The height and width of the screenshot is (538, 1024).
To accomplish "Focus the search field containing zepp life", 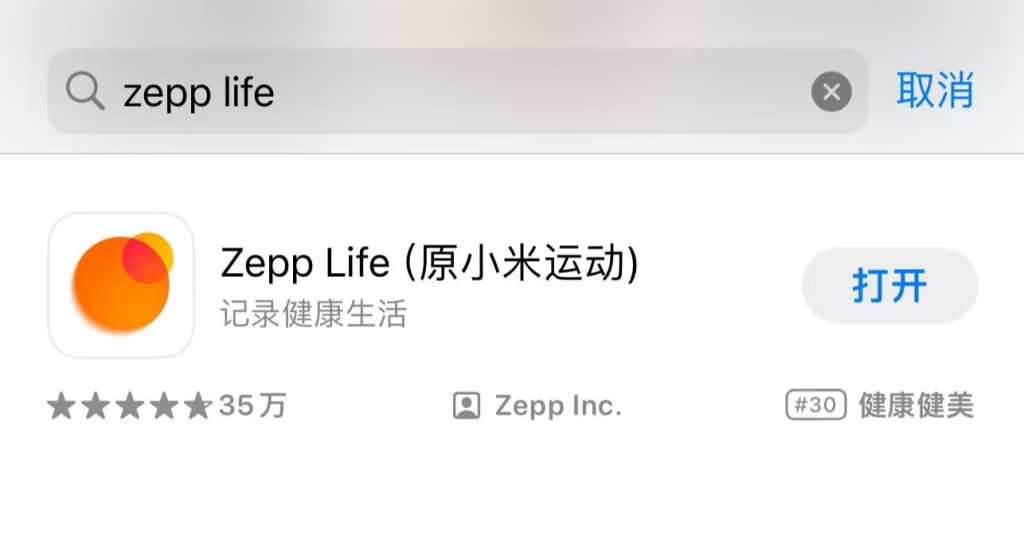I will pyautogui.click(x=458, y=91).
